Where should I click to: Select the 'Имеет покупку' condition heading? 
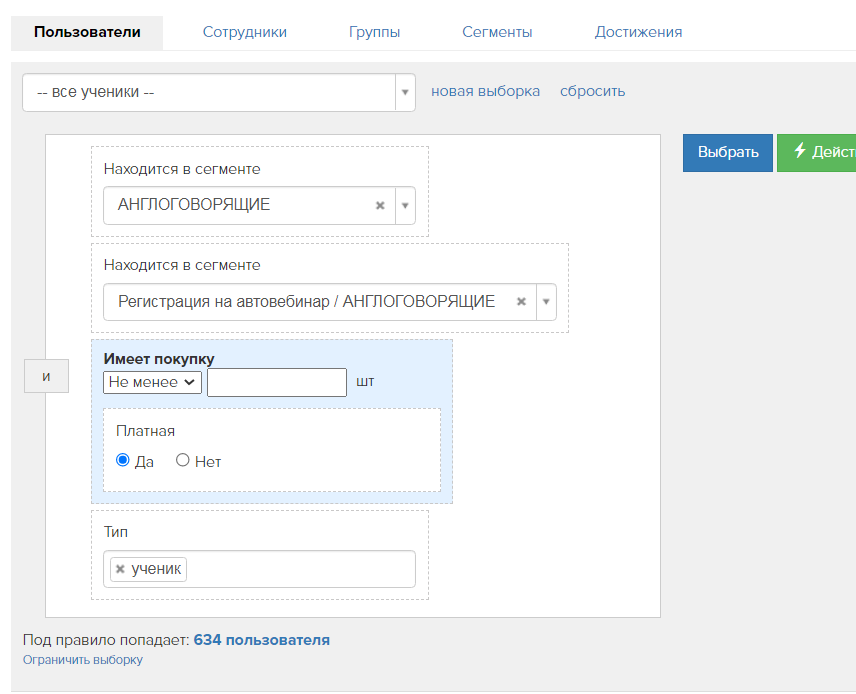pos(159,359)
